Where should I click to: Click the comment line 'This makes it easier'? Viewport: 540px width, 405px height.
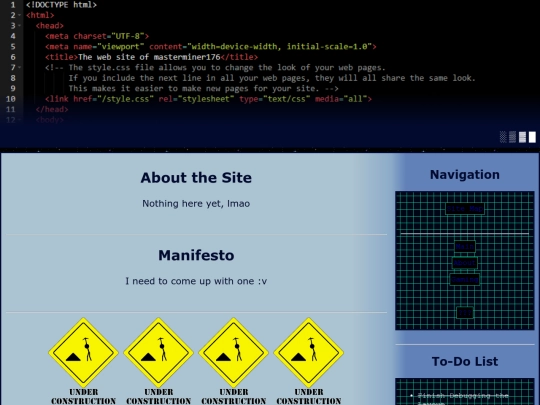pos(204,89)
